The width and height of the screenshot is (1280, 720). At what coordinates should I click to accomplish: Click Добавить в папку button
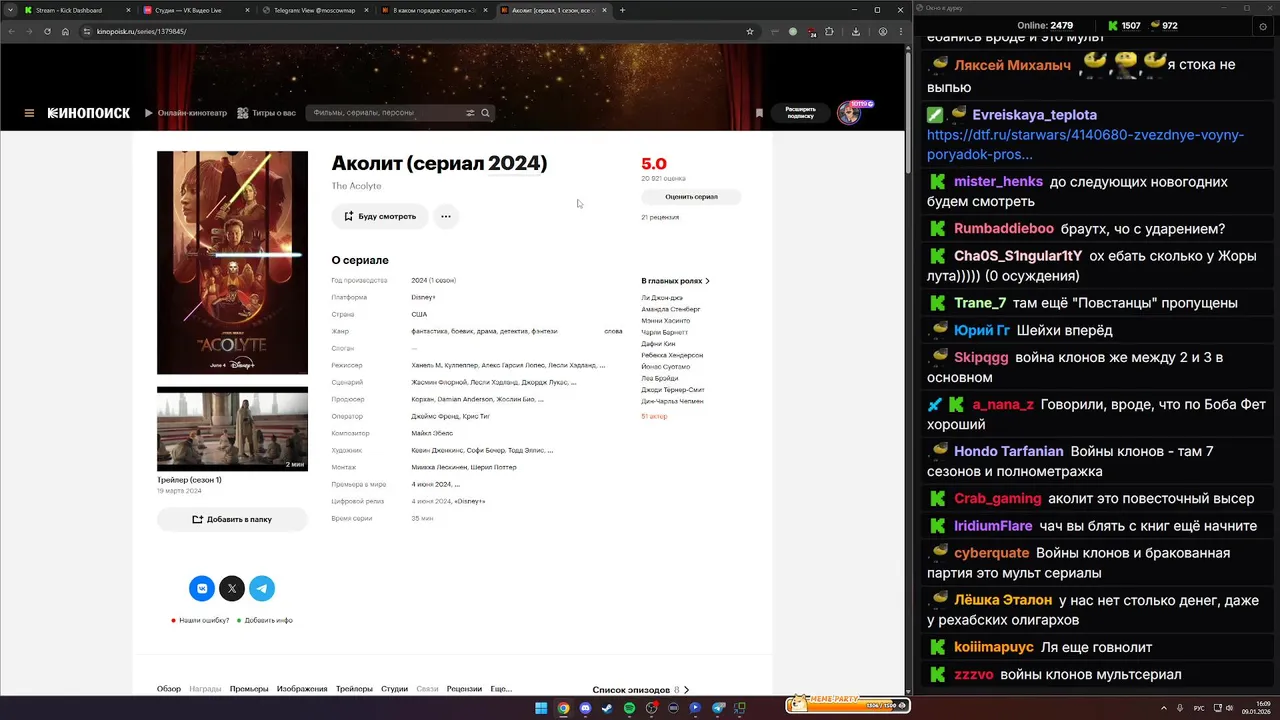pos(232,519)
